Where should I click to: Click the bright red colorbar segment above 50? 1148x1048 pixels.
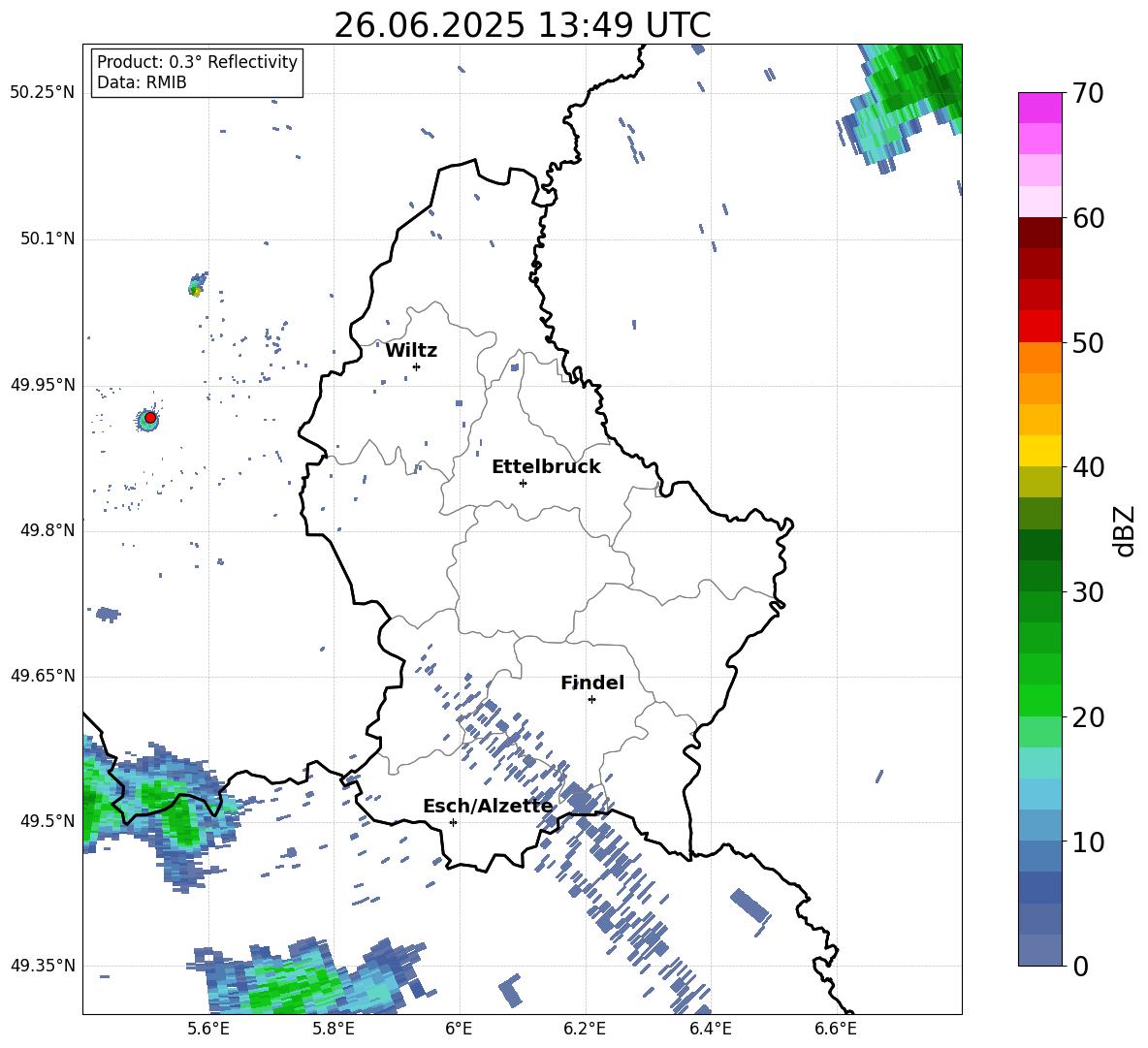(1039, 327)
